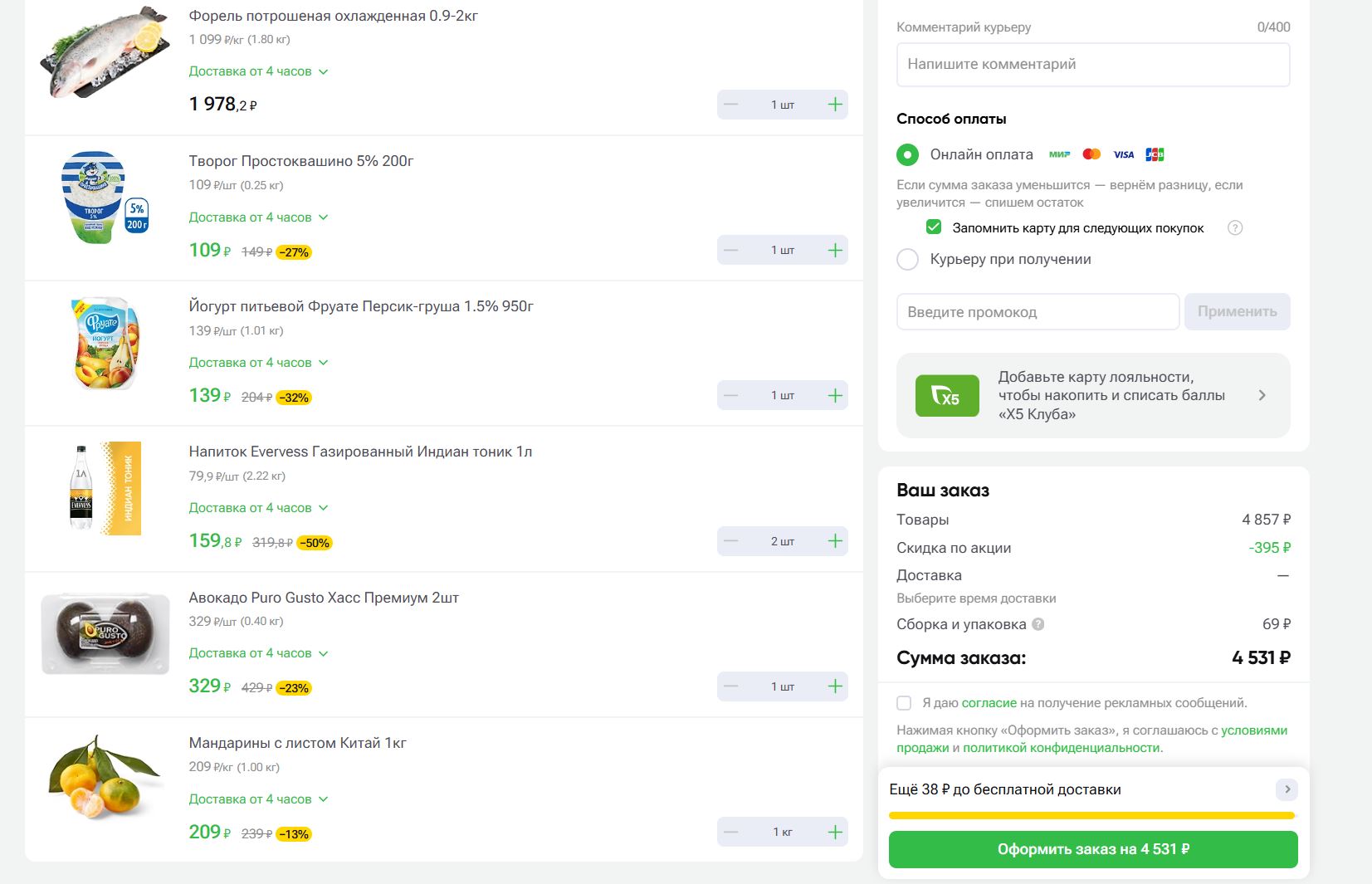Click the Введите промокод input field

[1038, 312]
